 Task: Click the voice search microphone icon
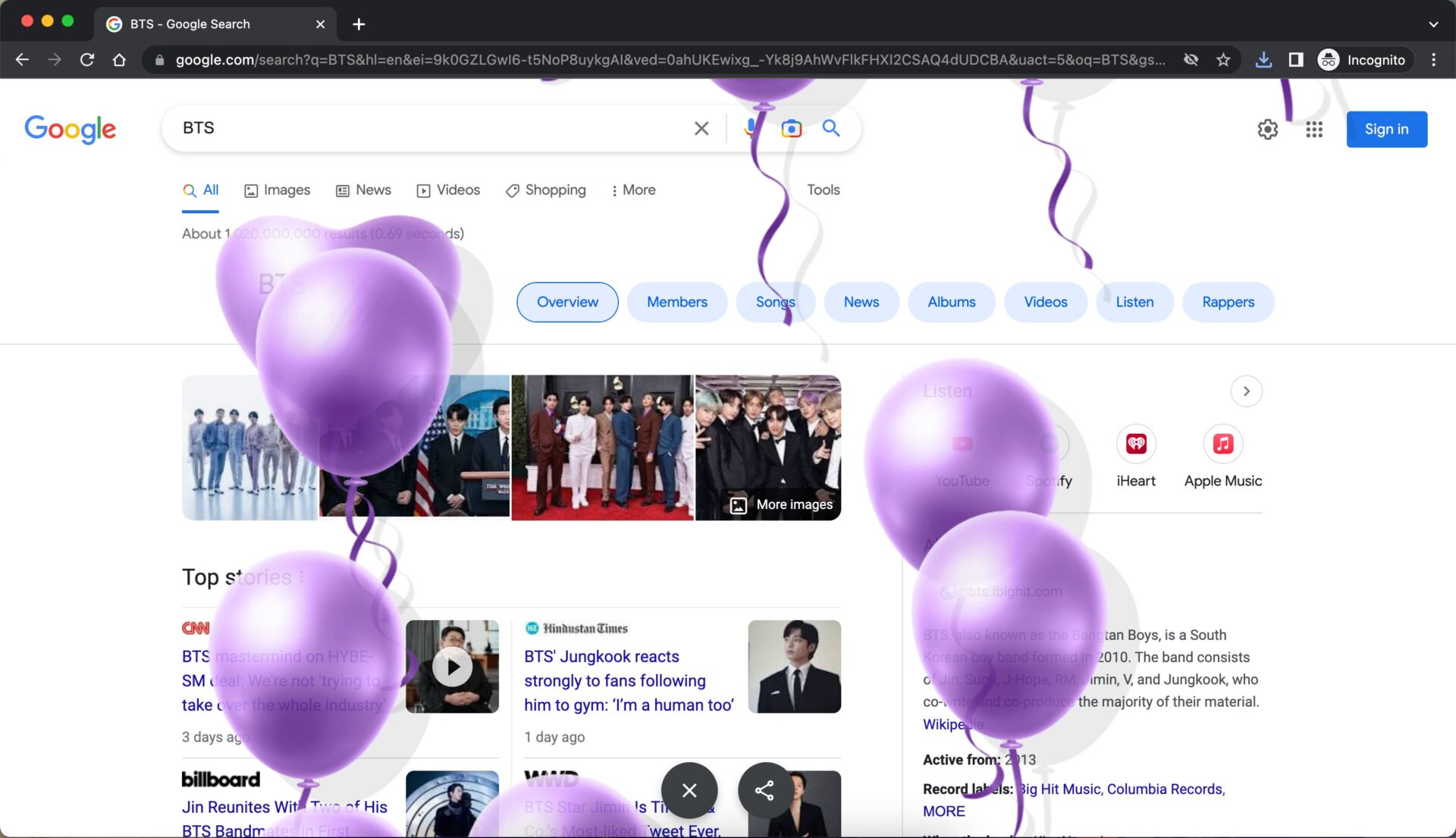[750, 128]
